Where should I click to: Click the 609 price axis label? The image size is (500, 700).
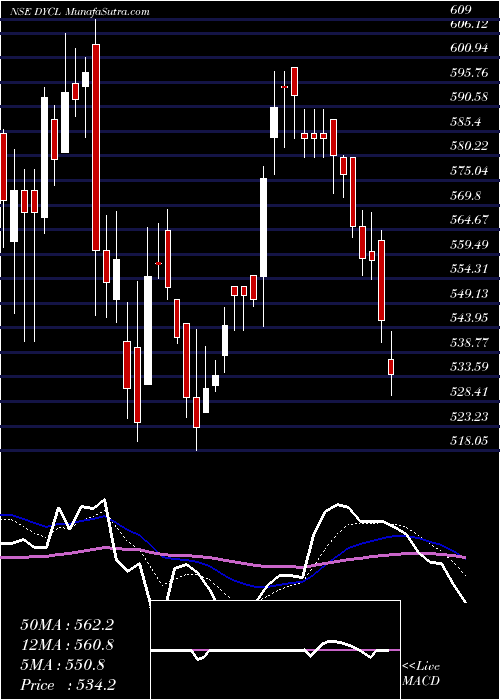coord(462,10)
